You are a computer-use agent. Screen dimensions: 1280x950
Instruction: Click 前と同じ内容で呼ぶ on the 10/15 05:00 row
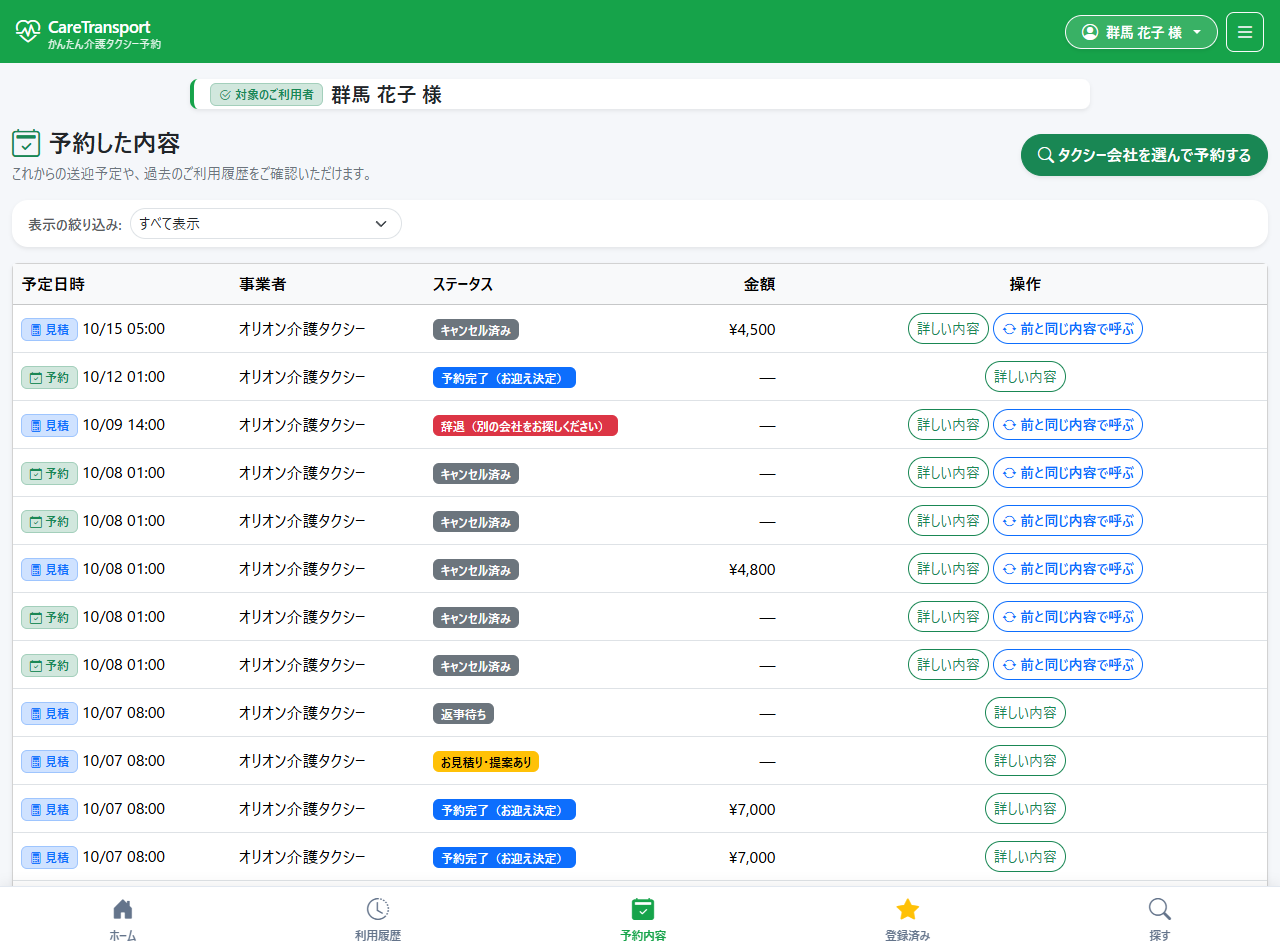coord(1068,329)
